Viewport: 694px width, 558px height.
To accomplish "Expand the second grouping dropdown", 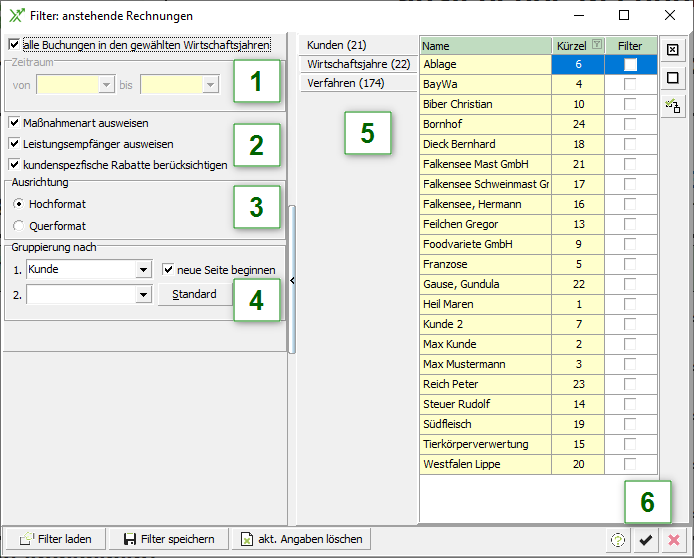I will (x=143, y=295).
